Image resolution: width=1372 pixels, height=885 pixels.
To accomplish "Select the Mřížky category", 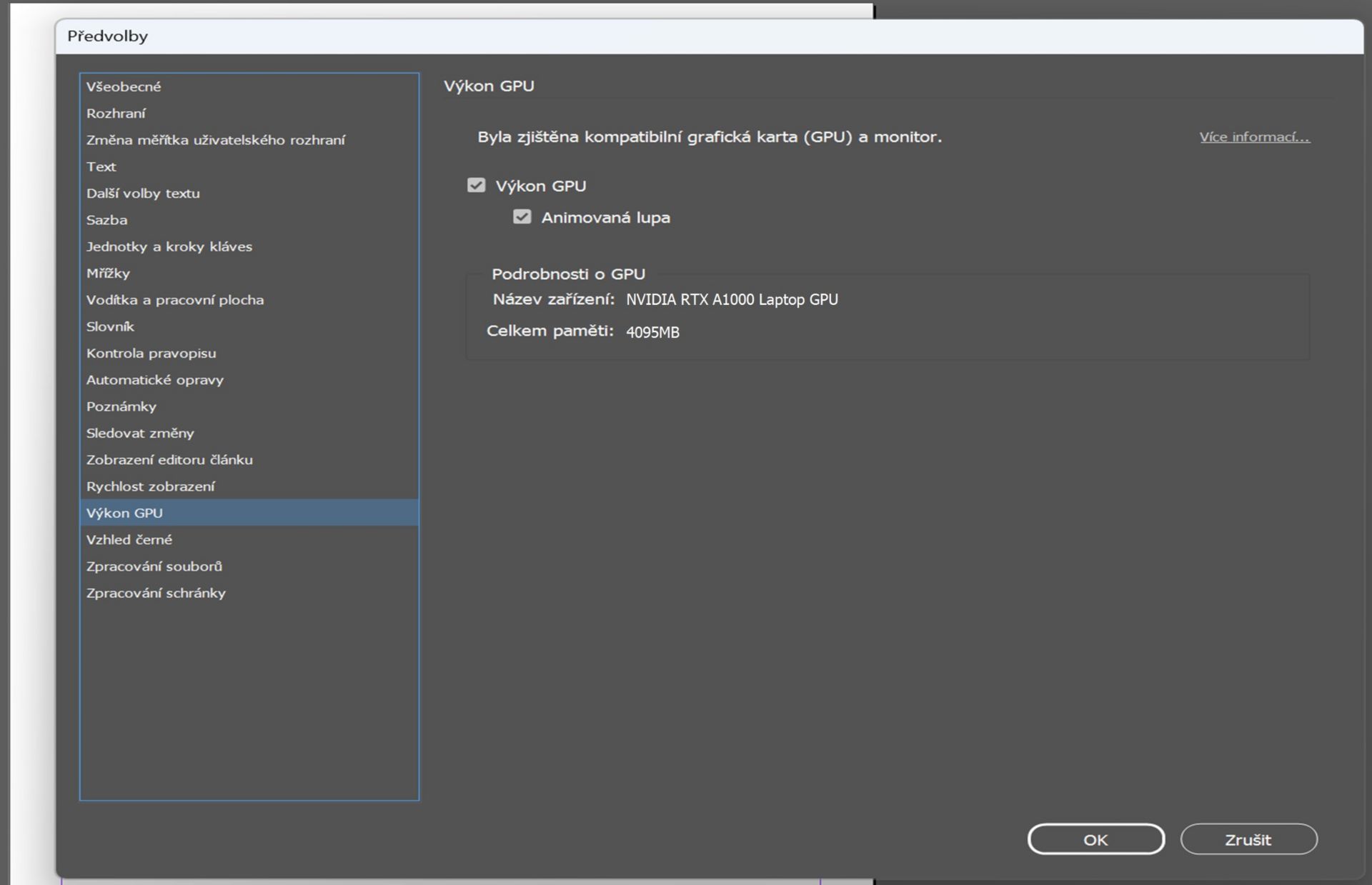I will tap(108, 274).
